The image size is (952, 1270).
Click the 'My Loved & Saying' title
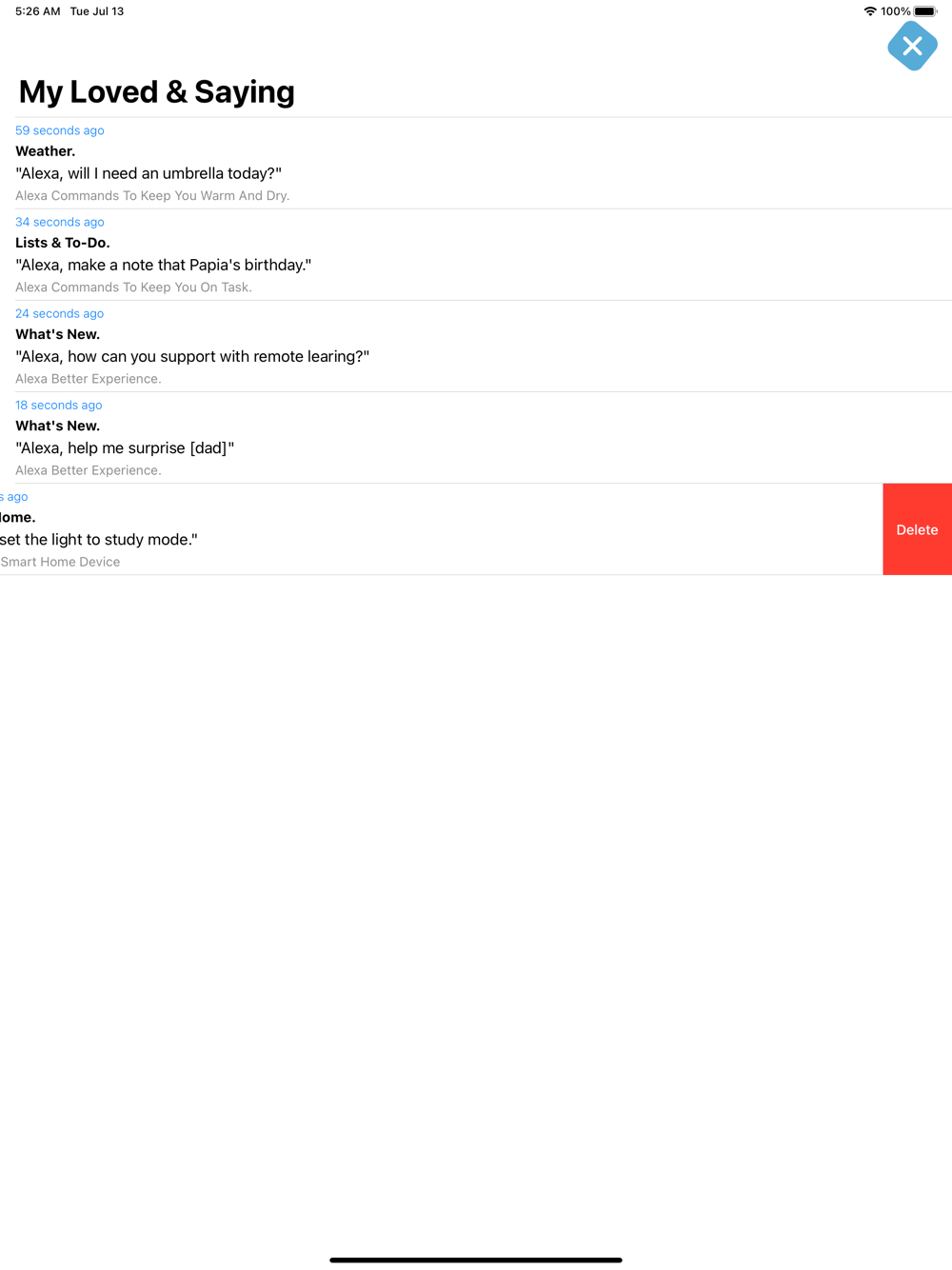[157, 91]
